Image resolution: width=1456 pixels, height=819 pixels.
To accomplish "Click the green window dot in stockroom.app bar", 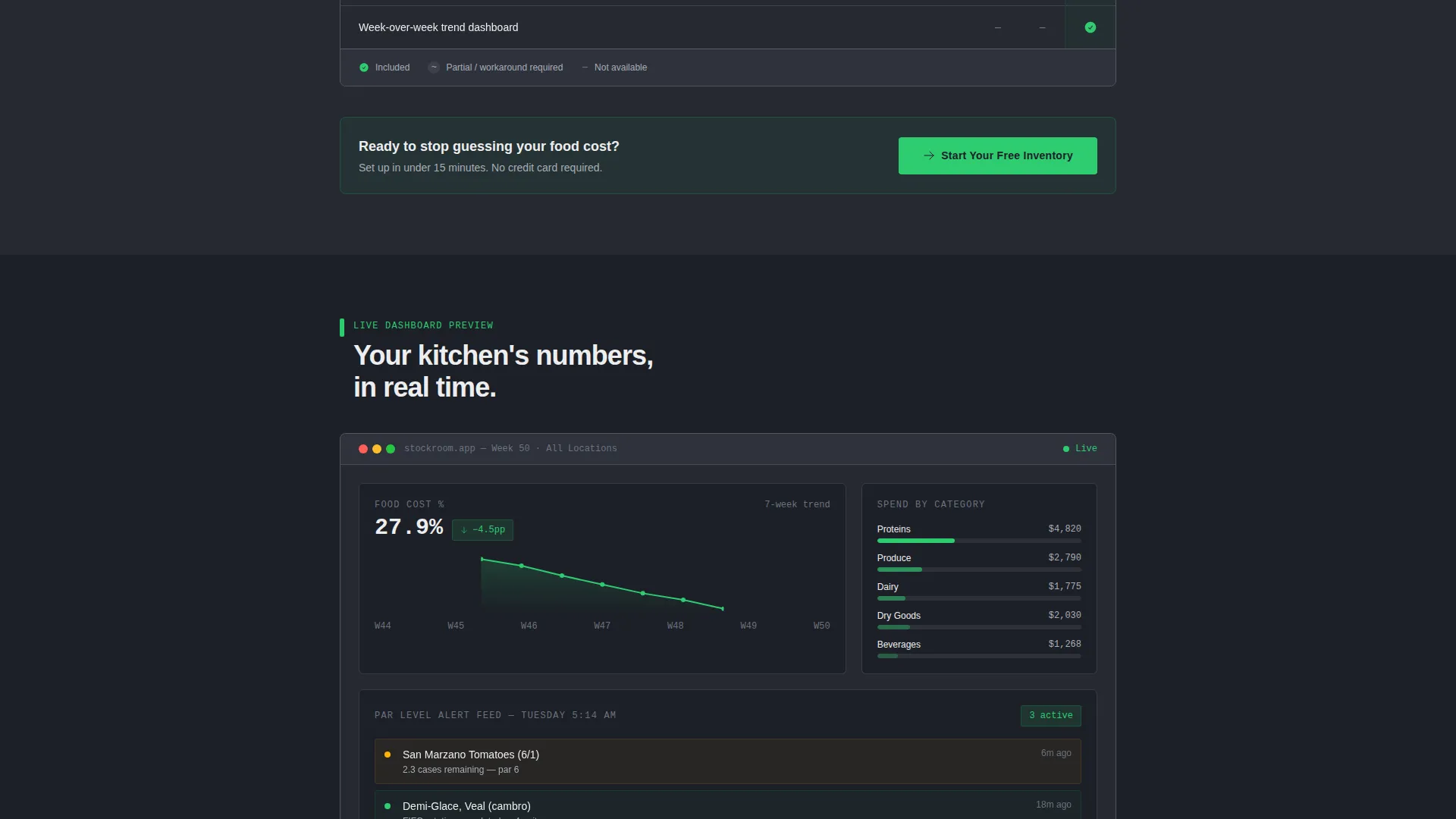I will click(391, 449).
